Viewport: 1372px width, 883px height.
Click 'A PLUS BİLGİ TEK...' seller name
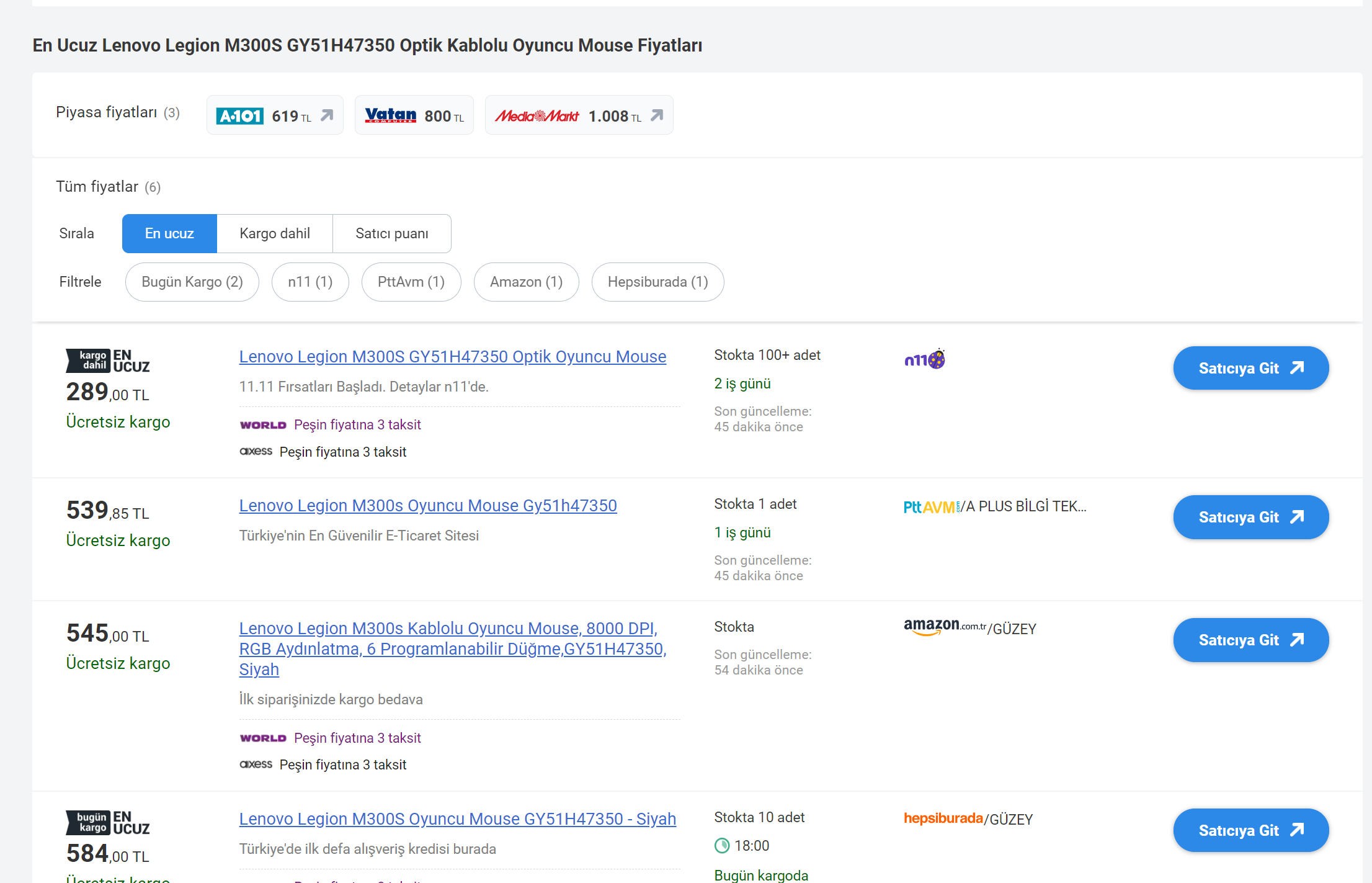point(1027,506)
